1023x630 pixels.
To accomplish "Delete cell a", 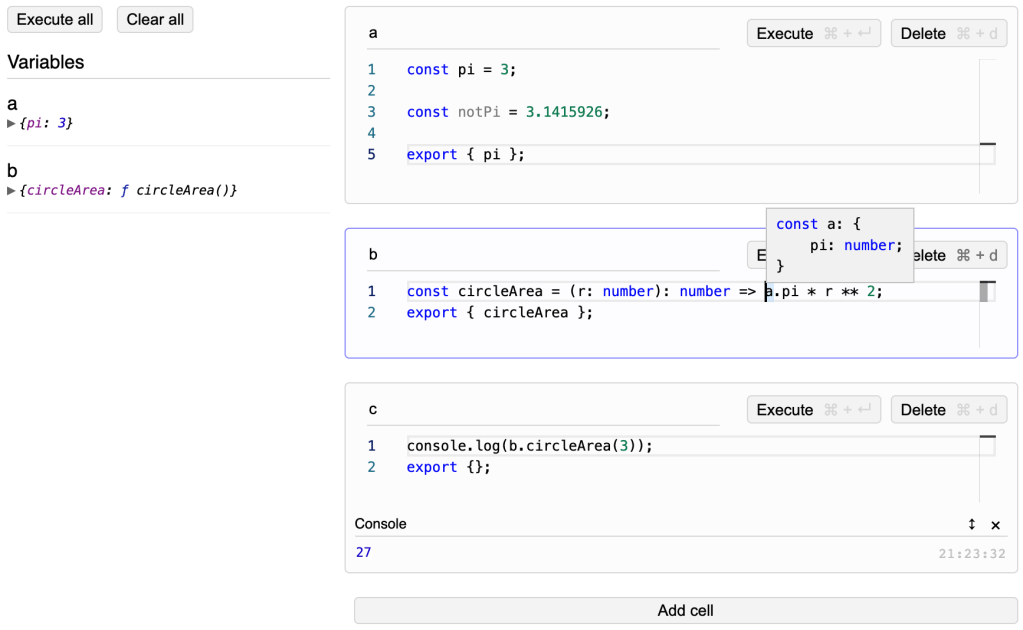I will point(949,34).
